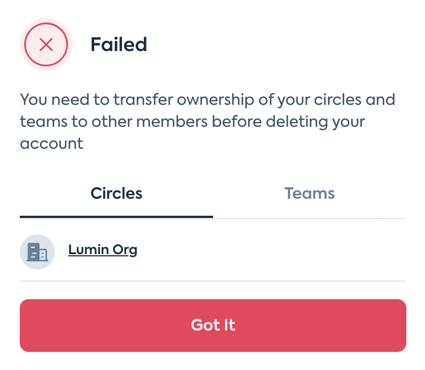Click the dark underline indicator beneath Circles
This screenshot has width=425, height=370.
[x=116, y=217]
